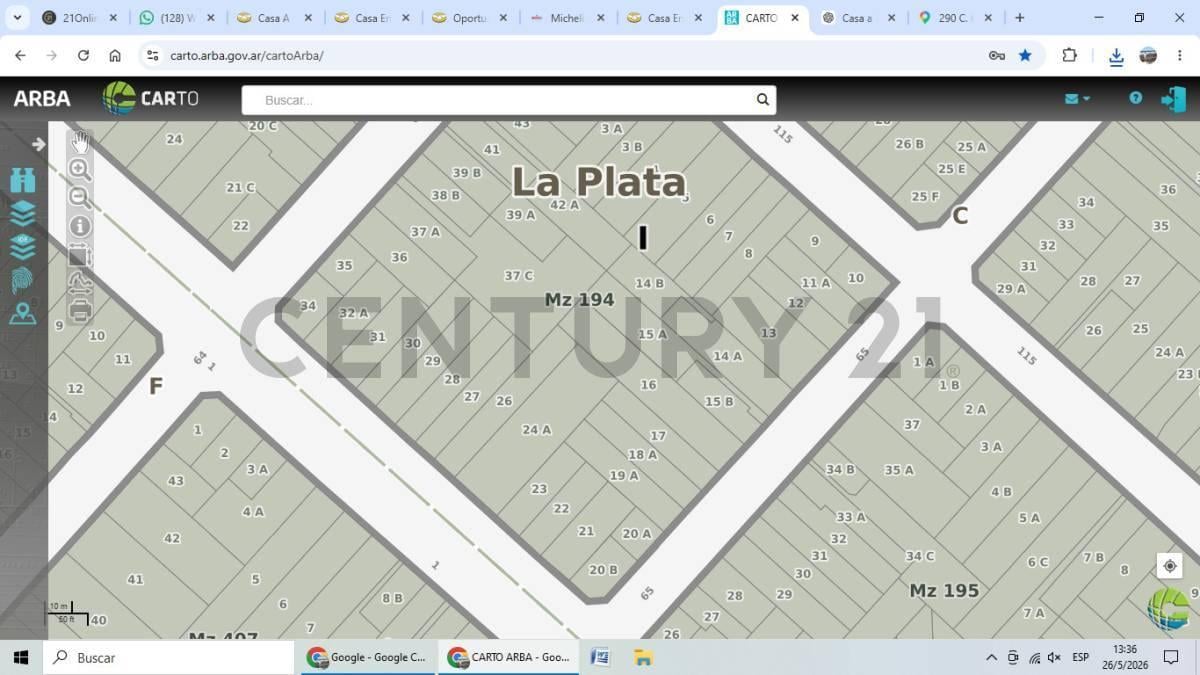
Task: Close the CARTO browser tab
Action: 795,18
